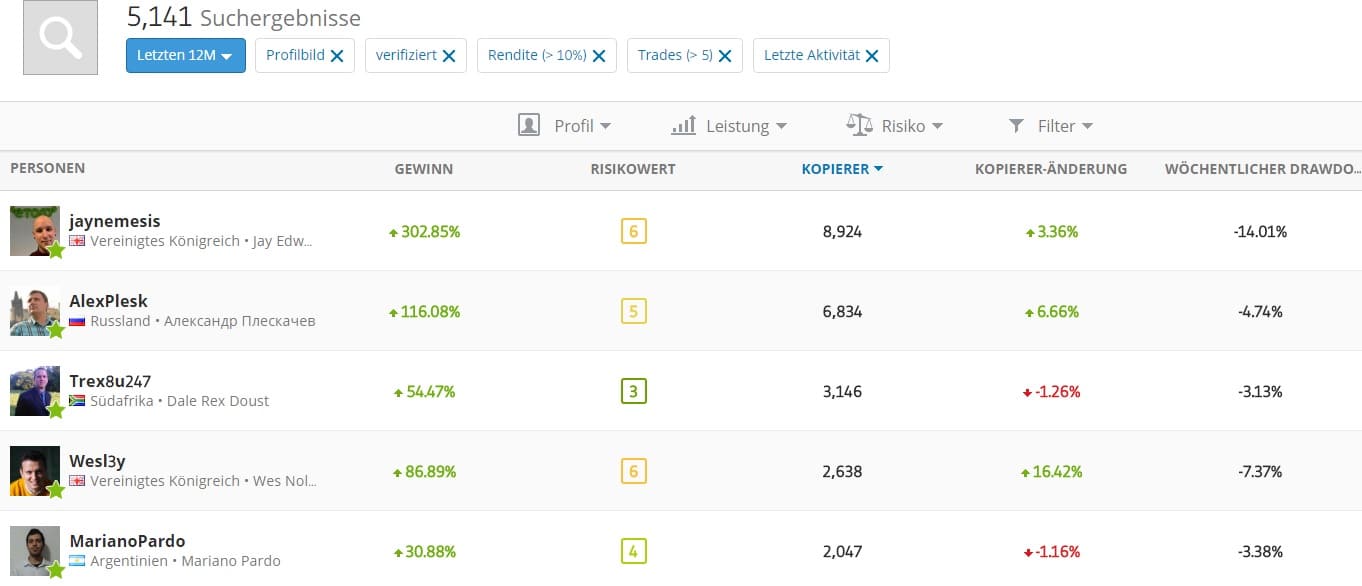The width and height of the screenshot is (1362, 586).
Task: Click the RISIKOWERT column header
Action: 632,169
